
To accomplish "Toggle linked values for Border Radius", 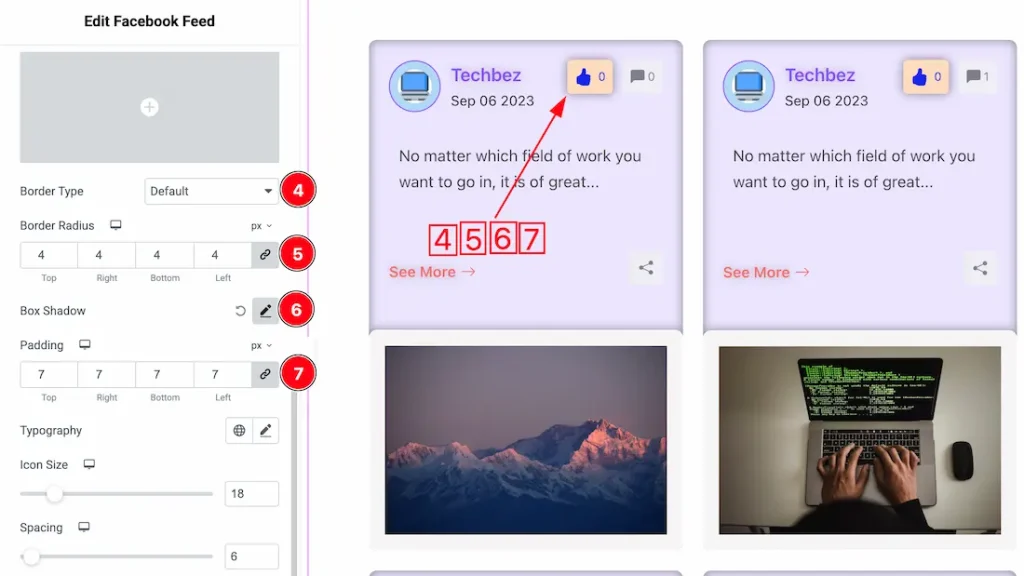I will tap(265, 255).
